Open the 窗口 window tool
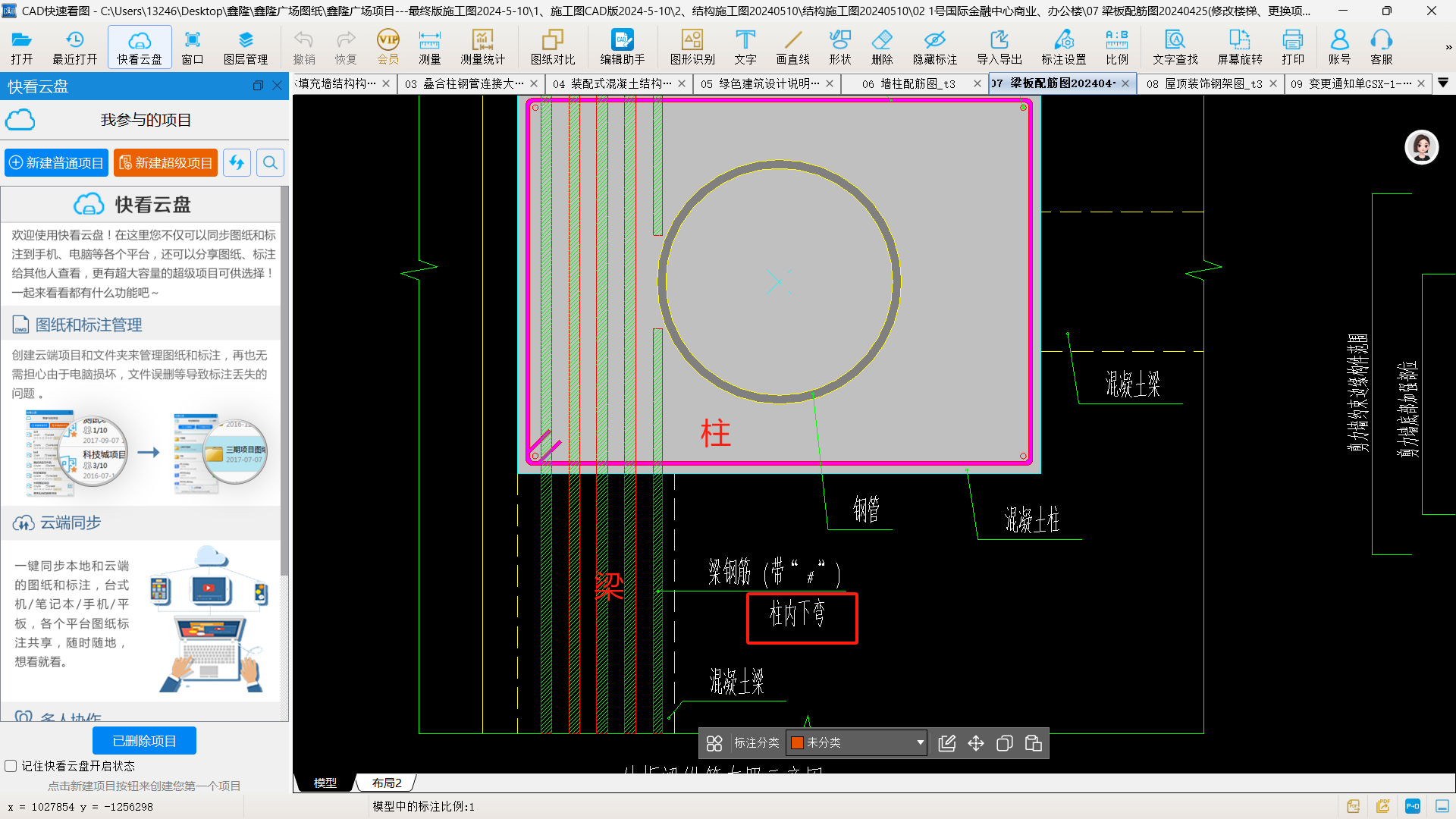 click(193, 47)
